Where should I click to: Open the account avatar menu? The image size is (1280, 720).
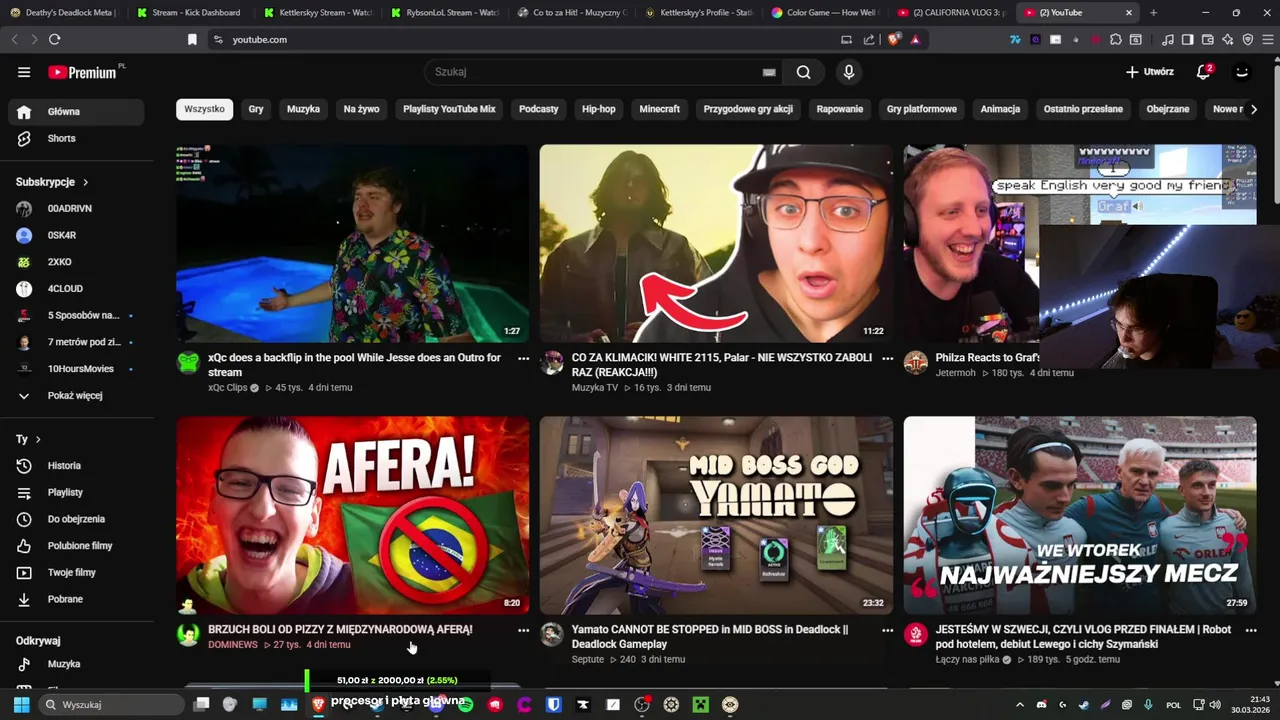[x=1242, y=72]
